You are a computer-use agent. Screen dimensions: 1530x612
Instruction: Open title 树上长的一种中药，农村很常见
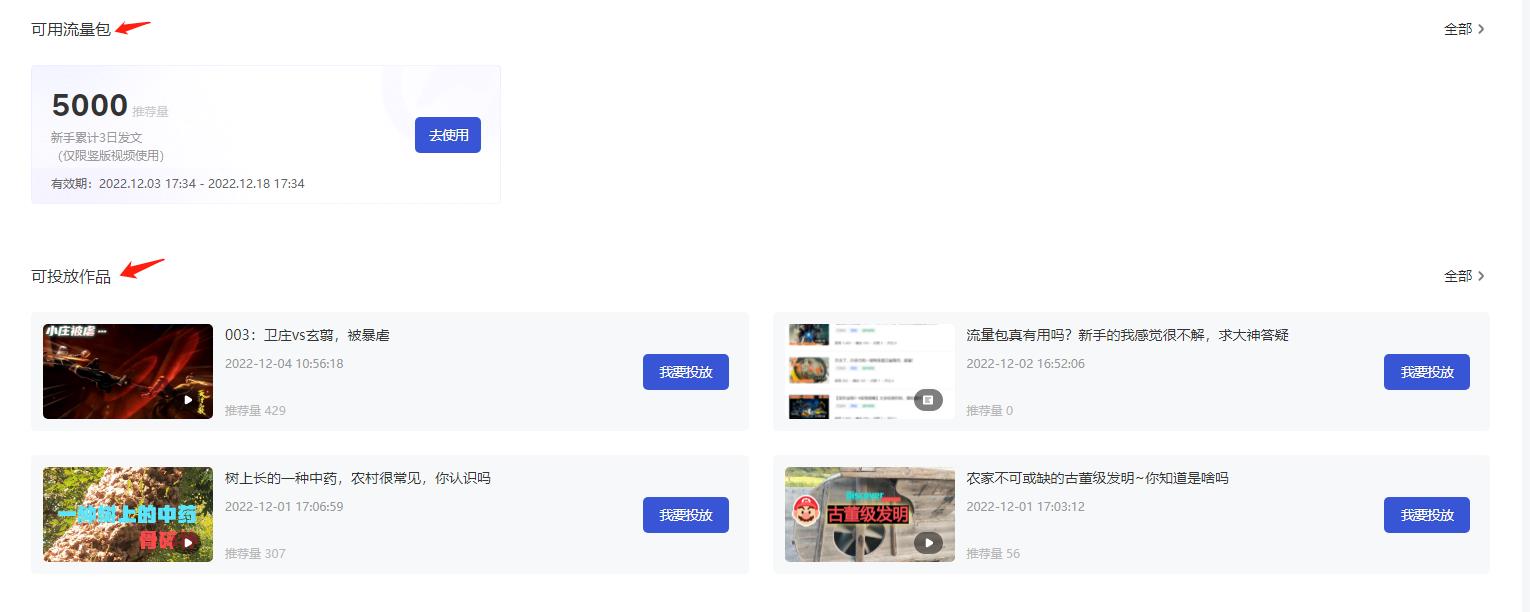coord(358,478)
